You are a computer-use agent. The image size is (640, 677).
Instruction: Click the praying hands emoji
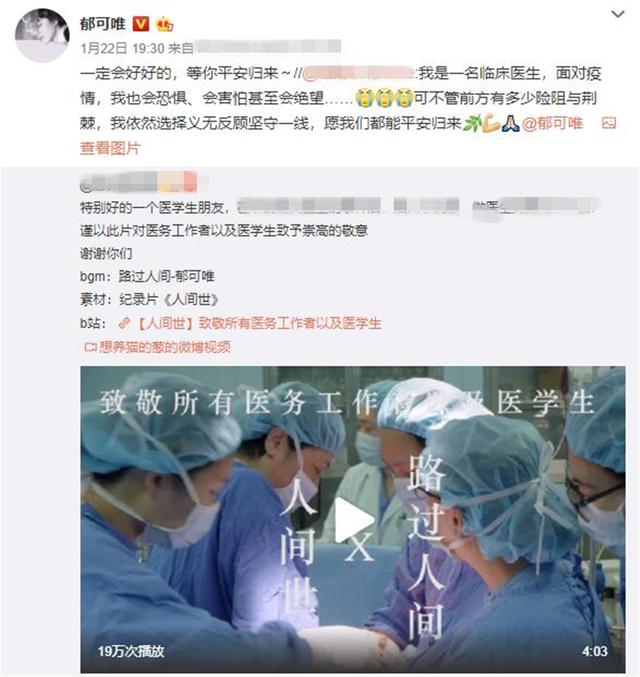[x=510, y=123]
